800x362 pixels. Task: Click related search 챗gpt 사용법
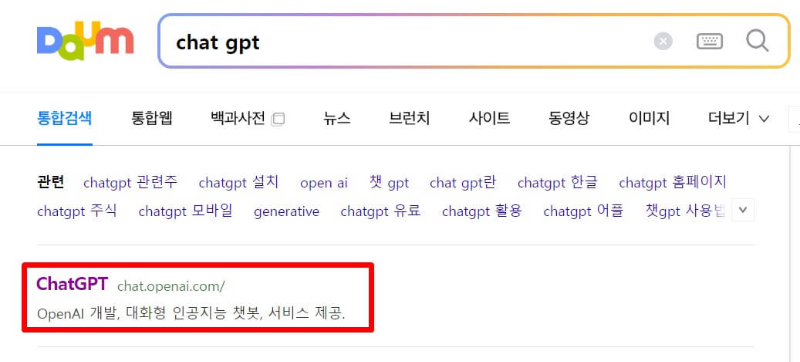(685, 211)
